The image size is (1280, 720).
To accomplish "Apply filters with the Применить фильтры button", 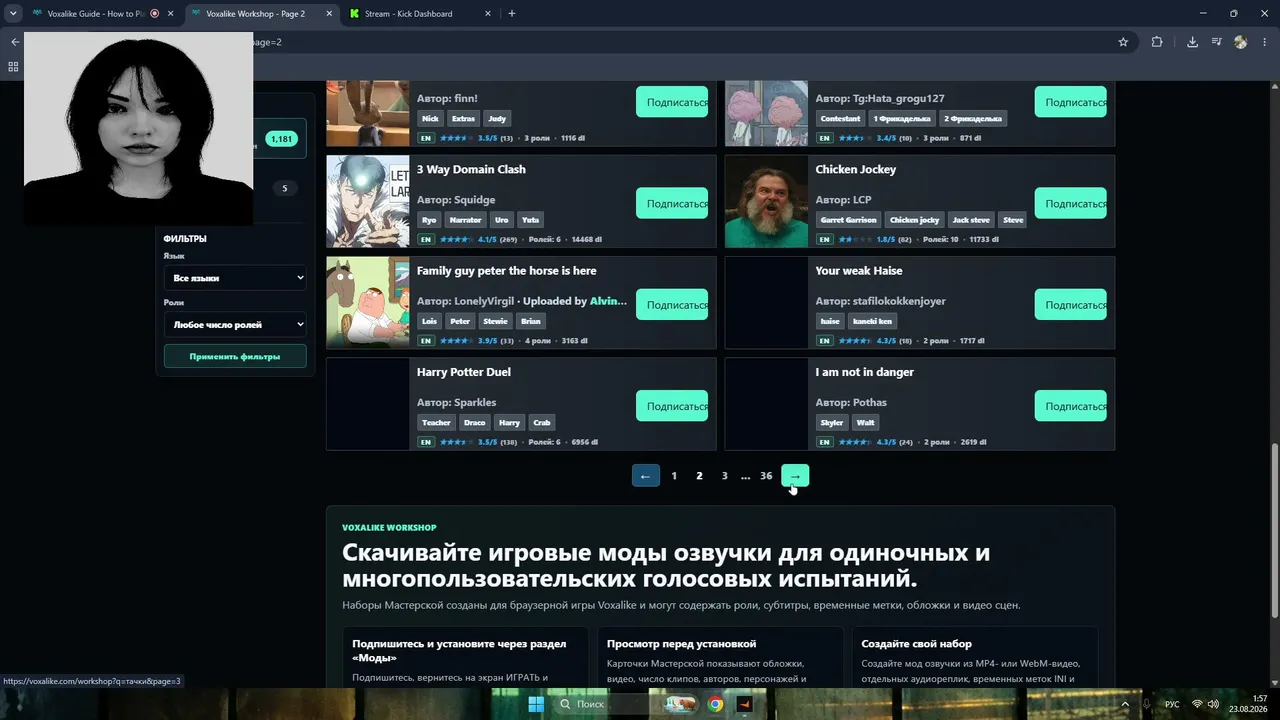I will (x=235, y=356).
